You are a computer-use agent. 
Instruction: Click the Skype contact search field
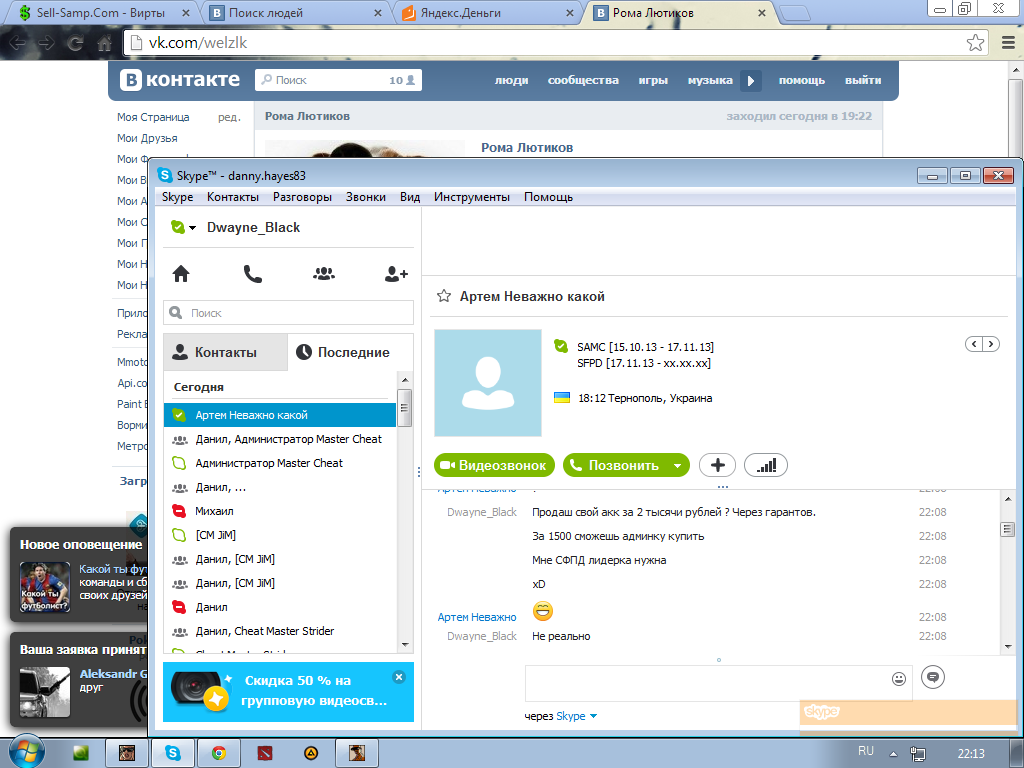click(x=288, y=313)
